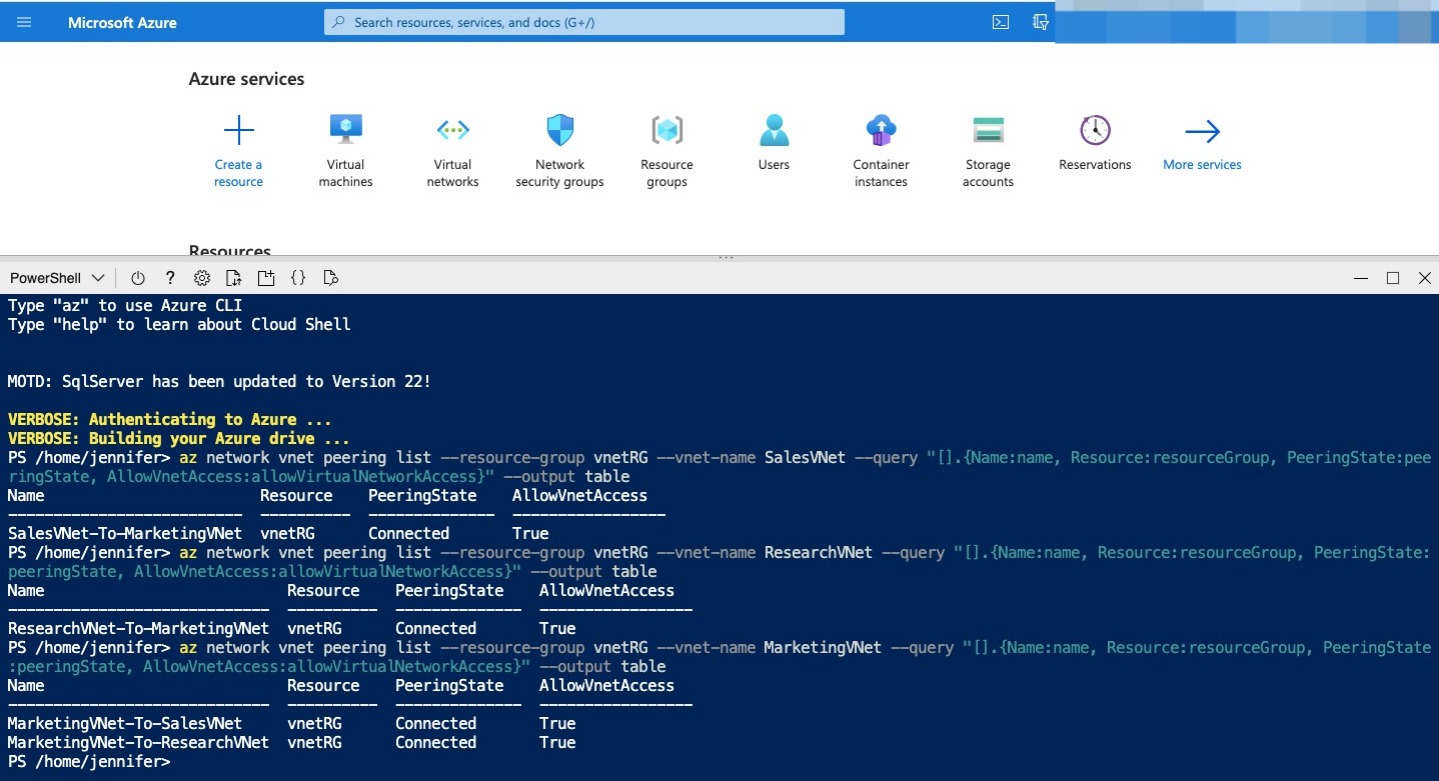This screenshot has width=1439, height=781.
Task: Click the Storage accounts label
Action: pyautogui.click(x=988, y=173)
